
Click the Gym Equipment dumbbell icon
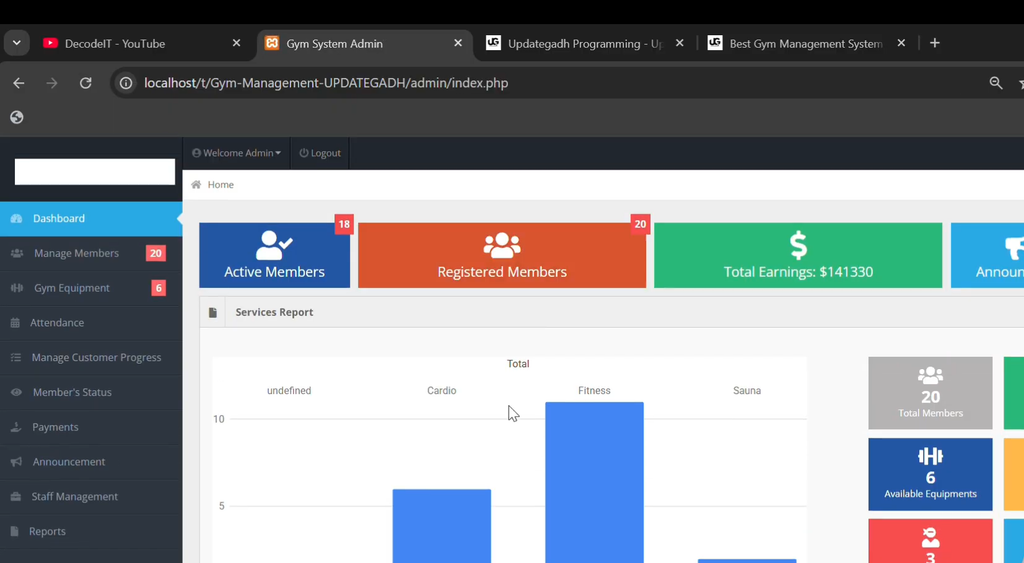[17, 288]
